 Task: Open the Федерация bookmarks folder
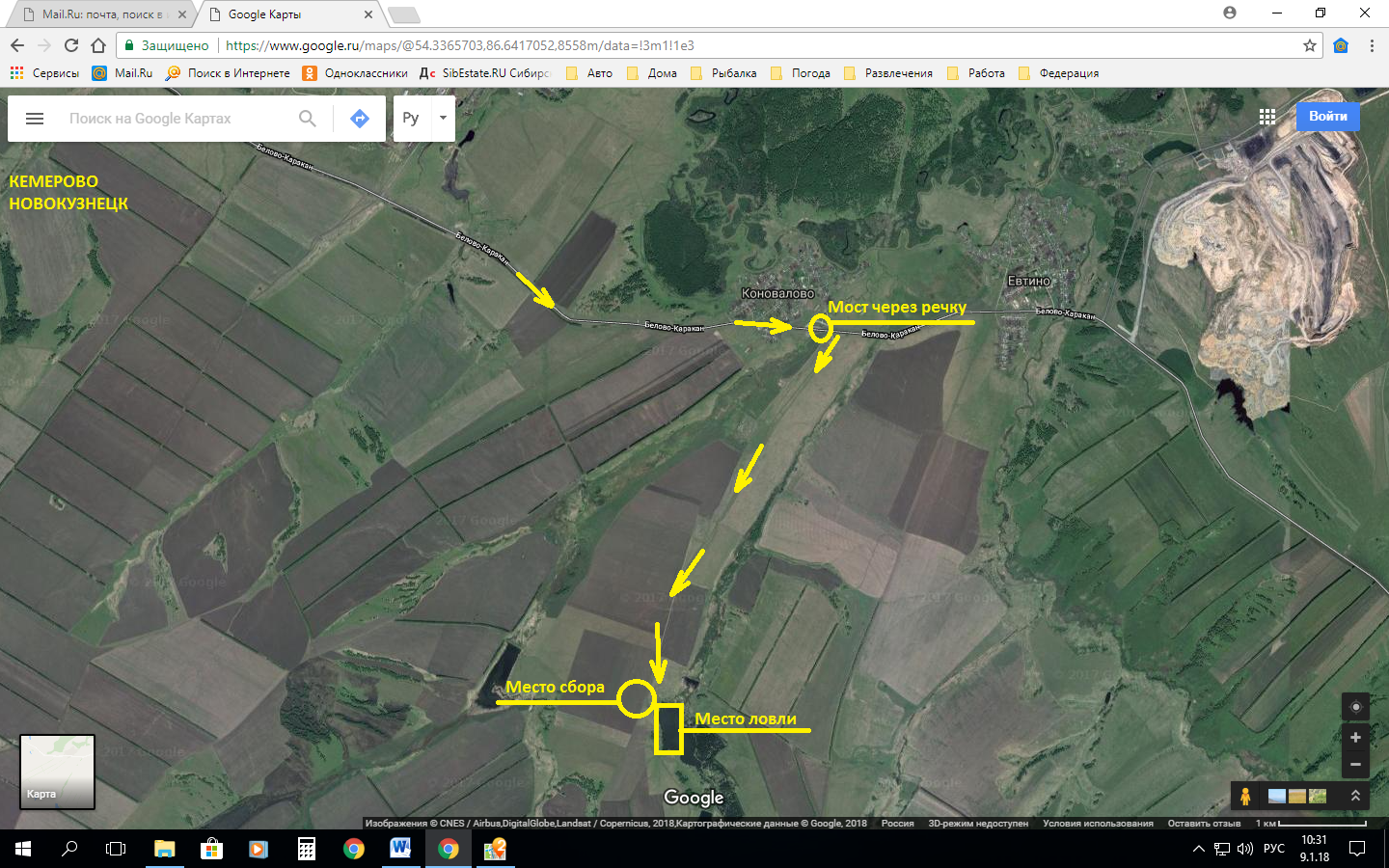point(1058,73)
